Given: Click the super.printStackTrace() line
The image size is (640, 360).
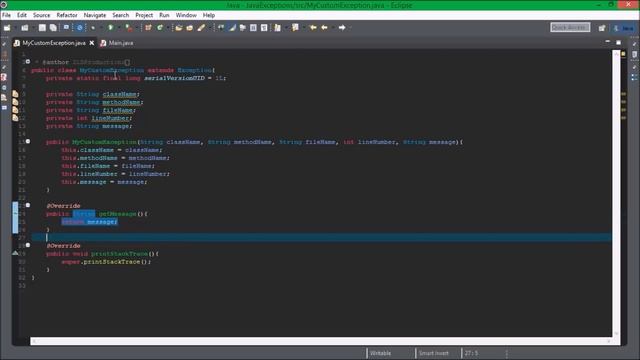Looking at the screenshot, I should (106, 262).
